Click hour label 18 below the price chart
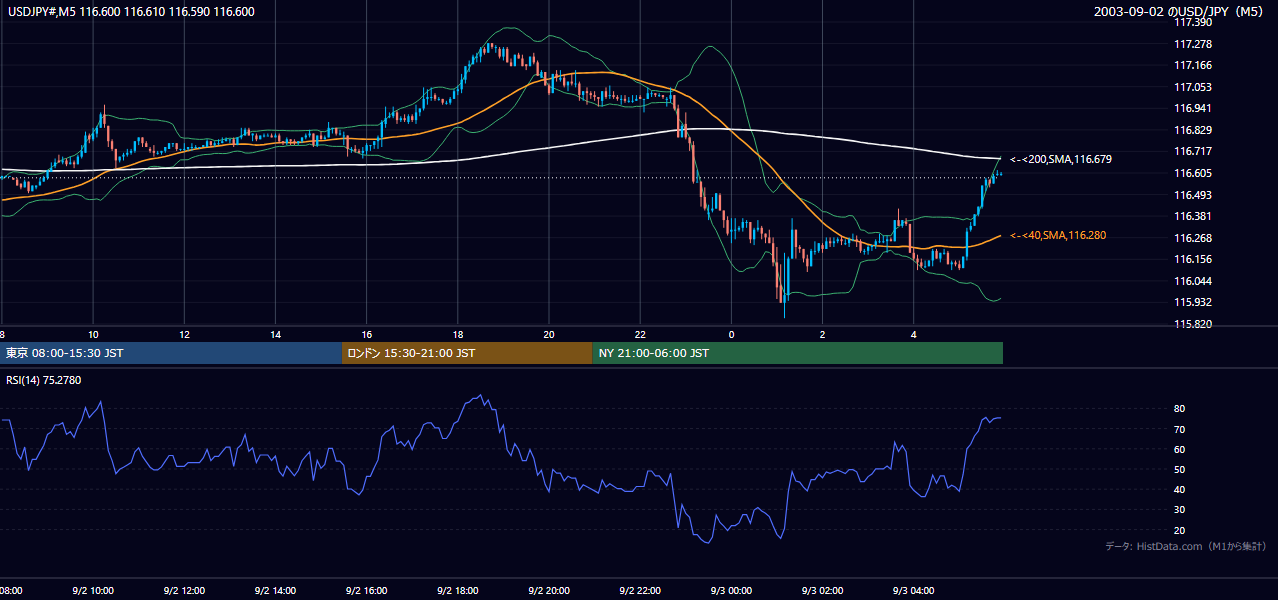Viewport: 1278px width, 600px height. pos(458,334)
